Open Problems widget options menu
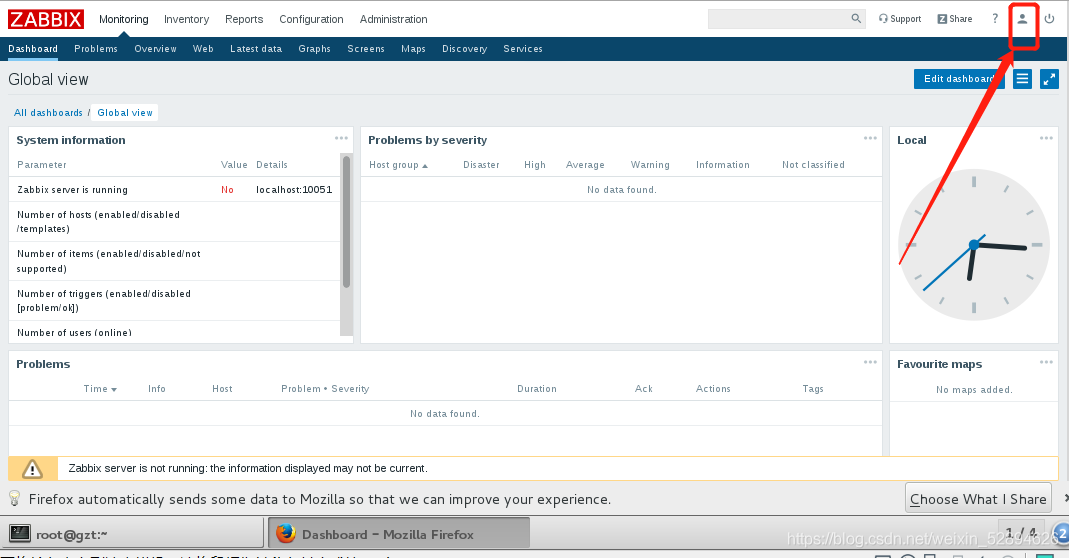The width and height of the screenshot is (1069, 558). pos(870,362)
